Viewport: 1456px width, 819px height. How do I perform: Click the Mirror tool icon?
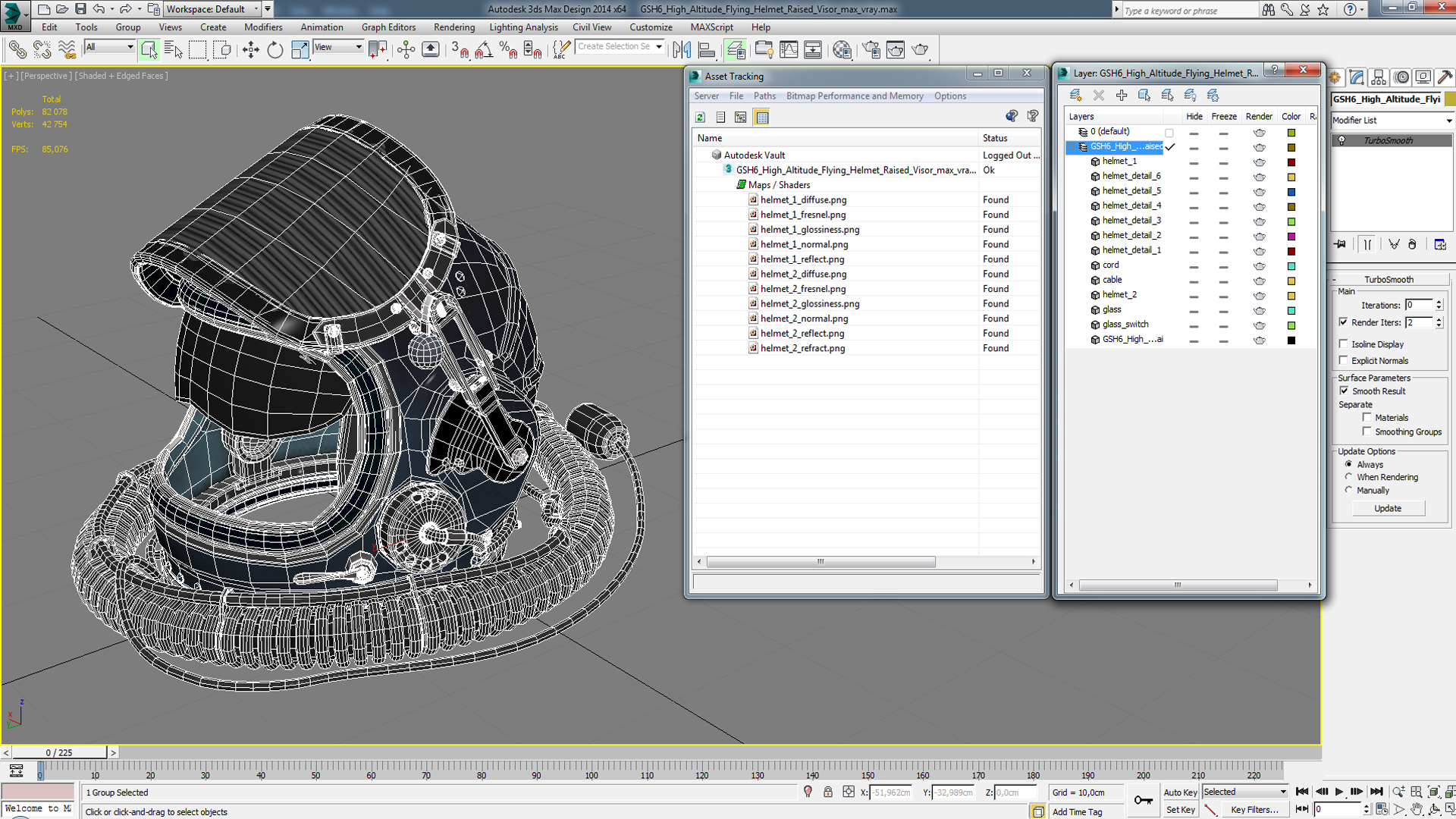(x=682, y=50)
